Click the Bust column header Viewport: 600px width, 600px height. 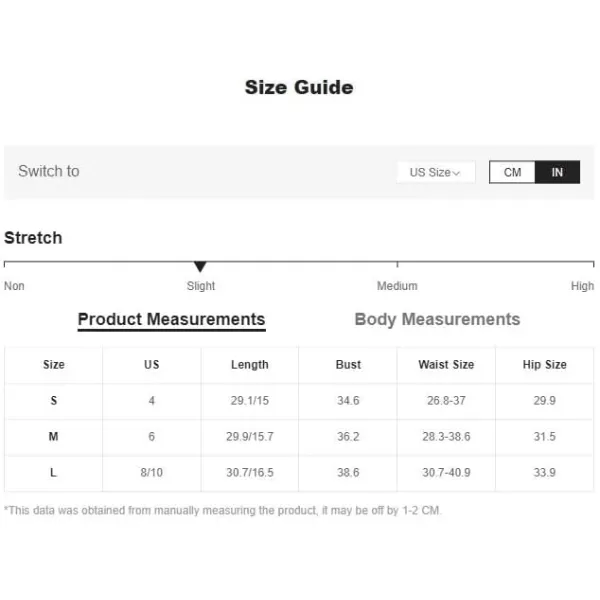348,365
